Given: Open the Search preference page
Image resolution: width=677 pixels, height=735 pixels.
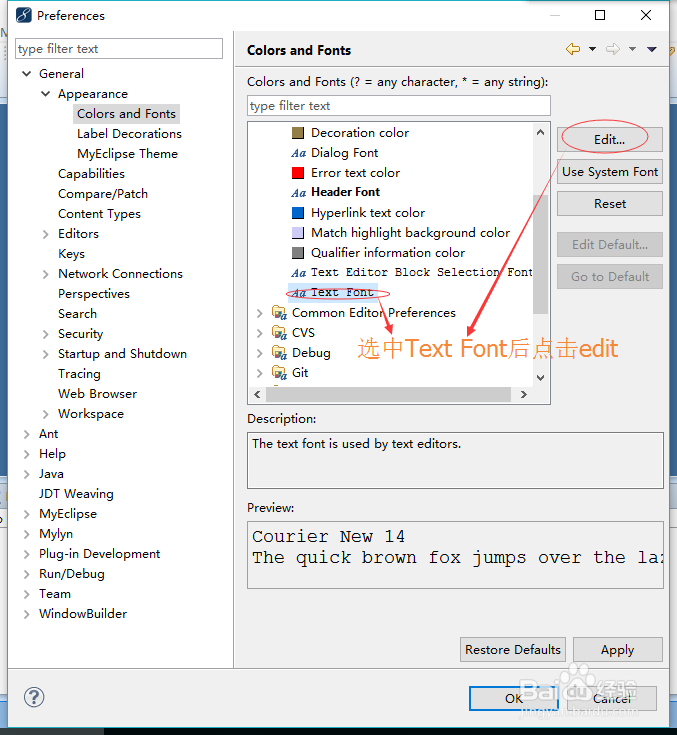Looking at the screenshot, I should pos(77,314).
